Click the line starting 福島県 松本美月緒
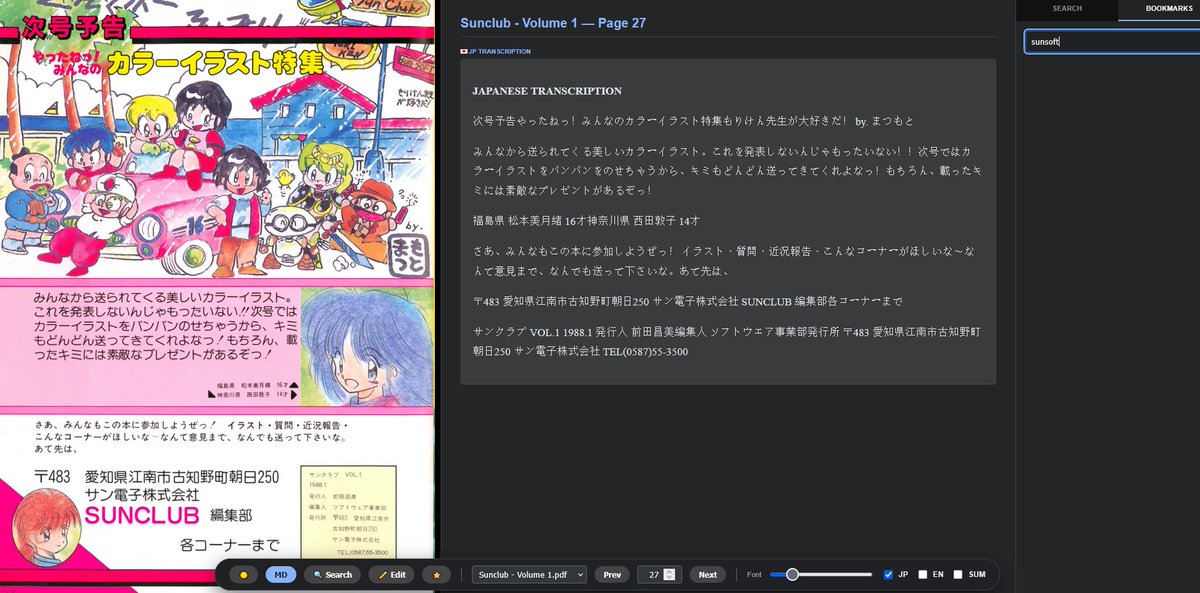 pos(587,220)
